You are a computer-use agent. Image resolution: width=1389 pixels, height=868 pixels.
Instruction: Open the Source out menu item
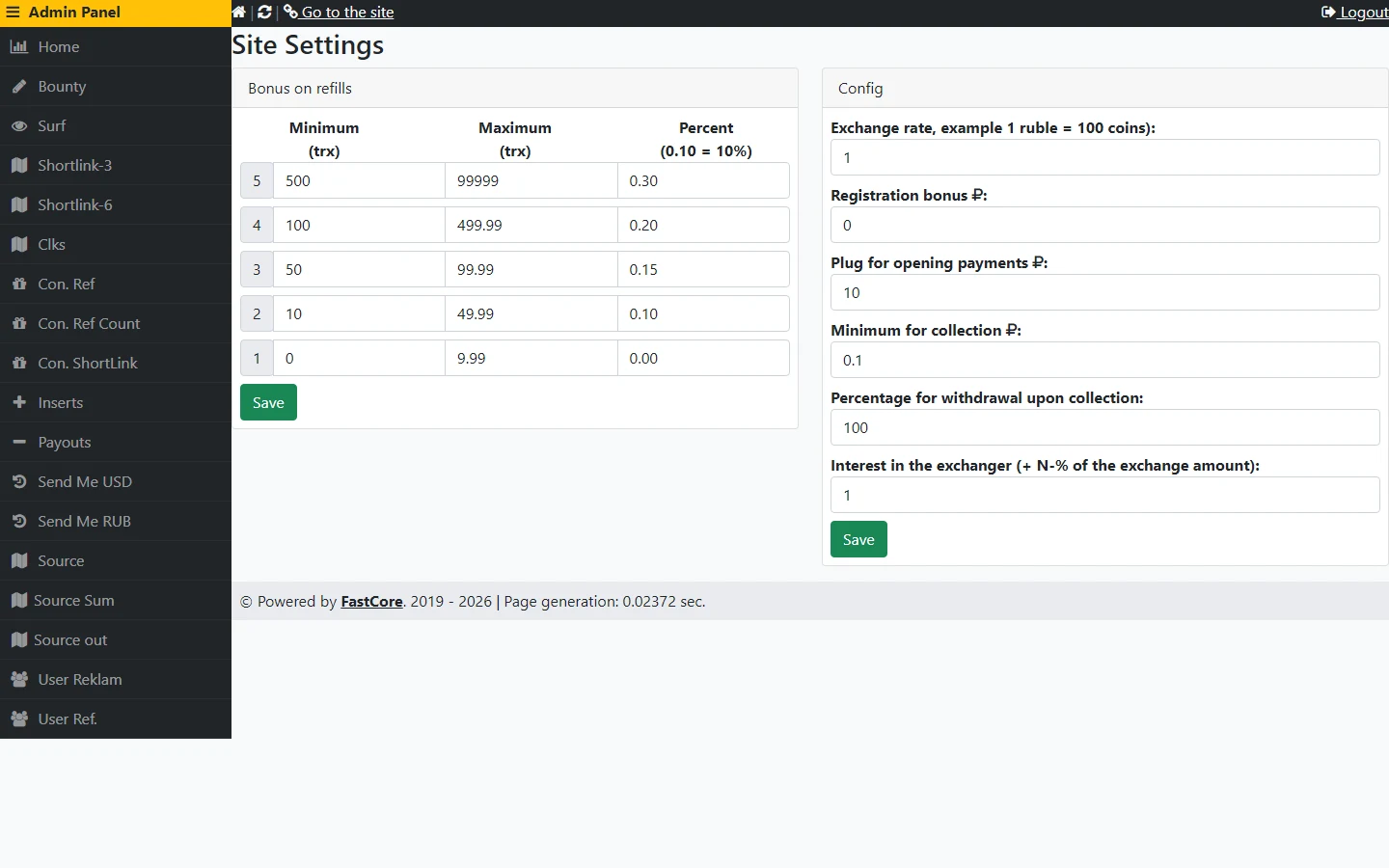tap(116, 639)
